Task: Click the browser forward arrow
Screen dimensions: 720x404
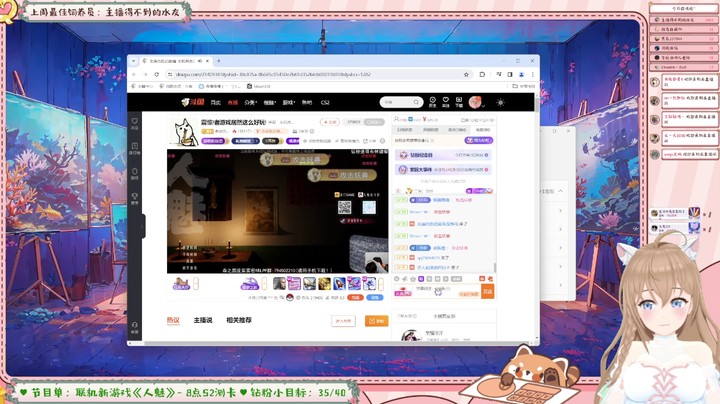Action: [145, 74]
